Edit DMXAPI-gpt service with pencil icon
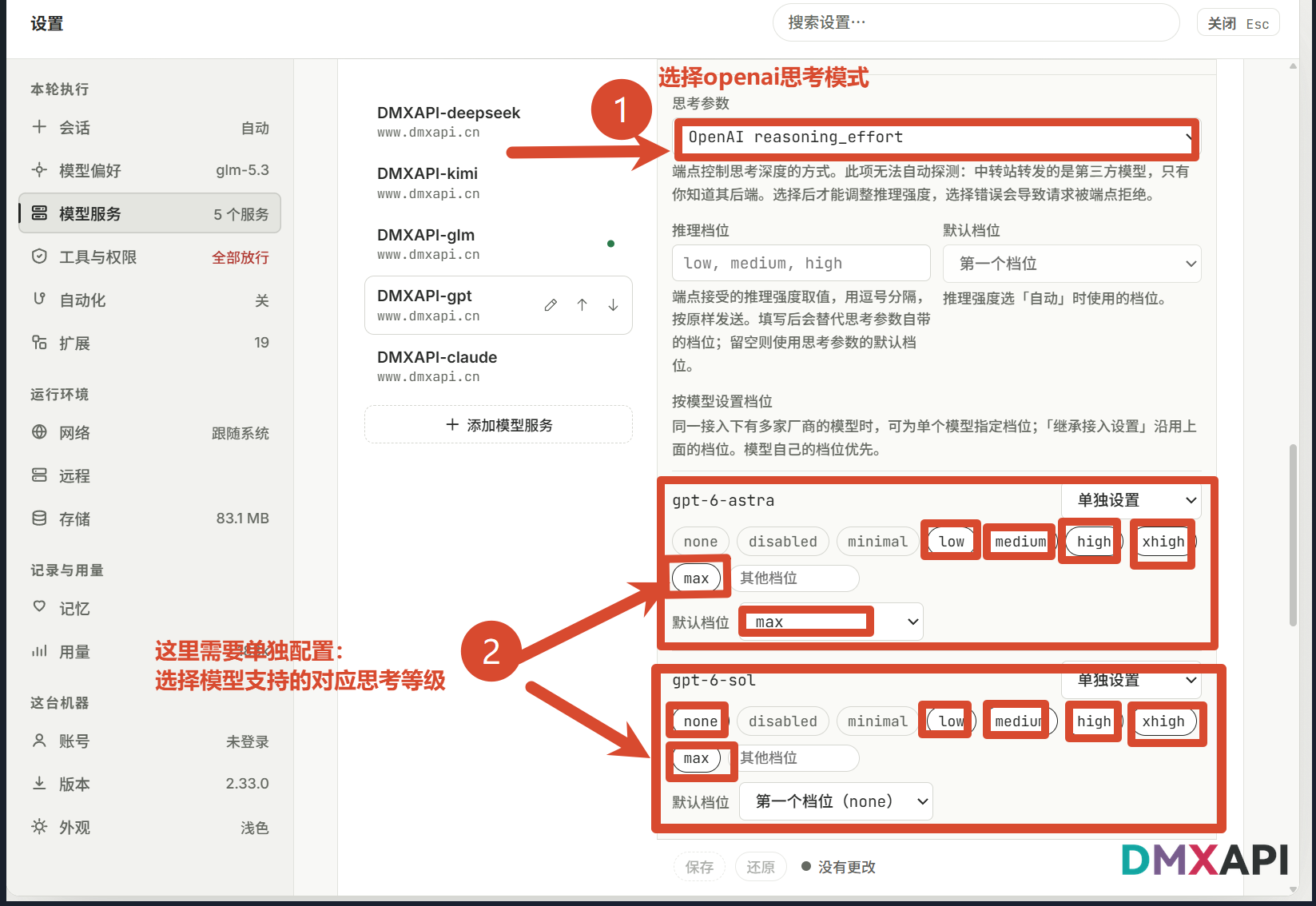 coord(551,304)
